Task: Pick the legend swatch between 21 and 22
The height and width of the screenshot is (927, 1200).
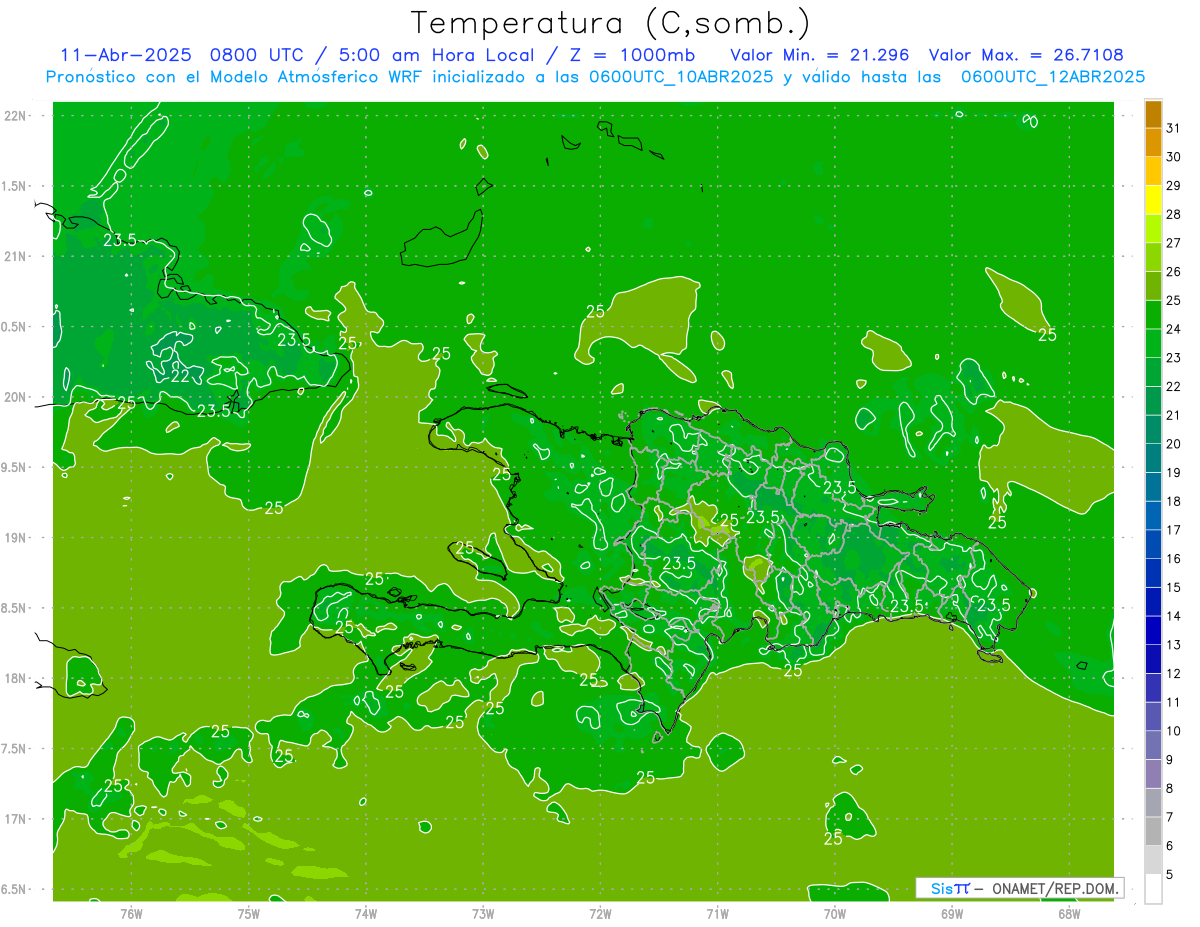Action: point(1153,401)
